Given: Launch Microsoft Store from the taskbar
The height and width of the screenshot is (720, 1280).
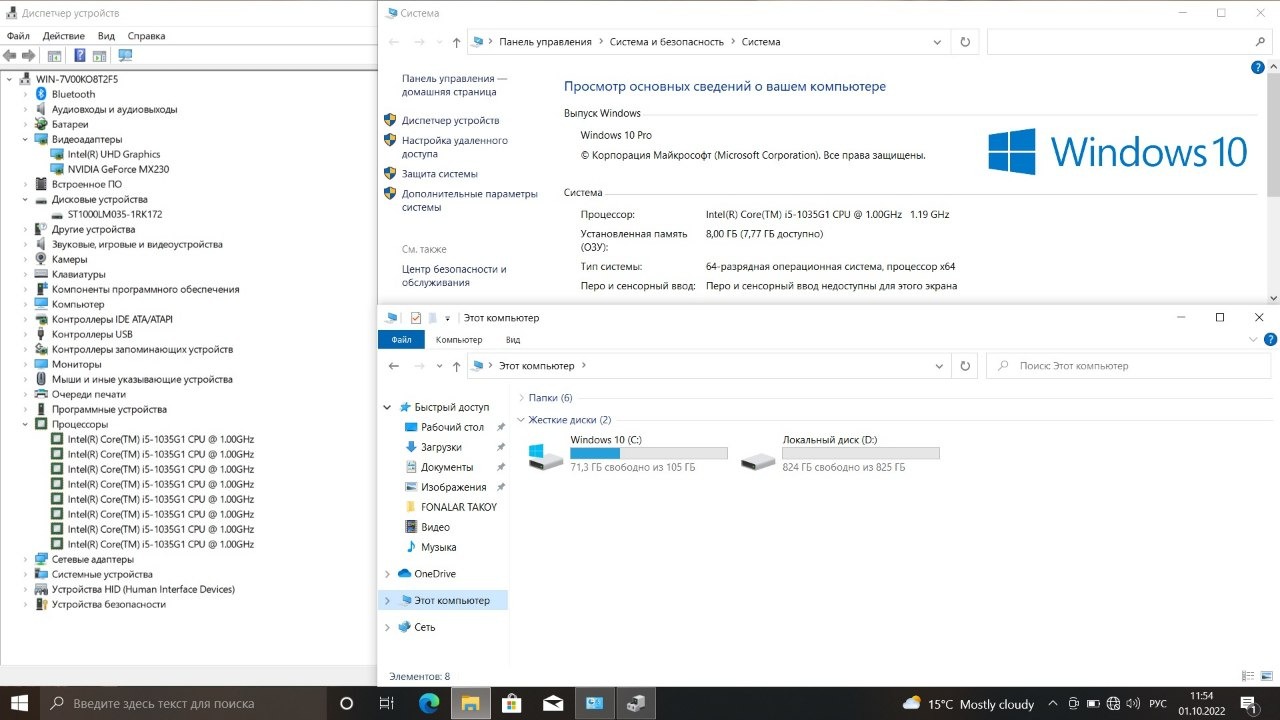Looking at the screenshot, I should (511, 703).
